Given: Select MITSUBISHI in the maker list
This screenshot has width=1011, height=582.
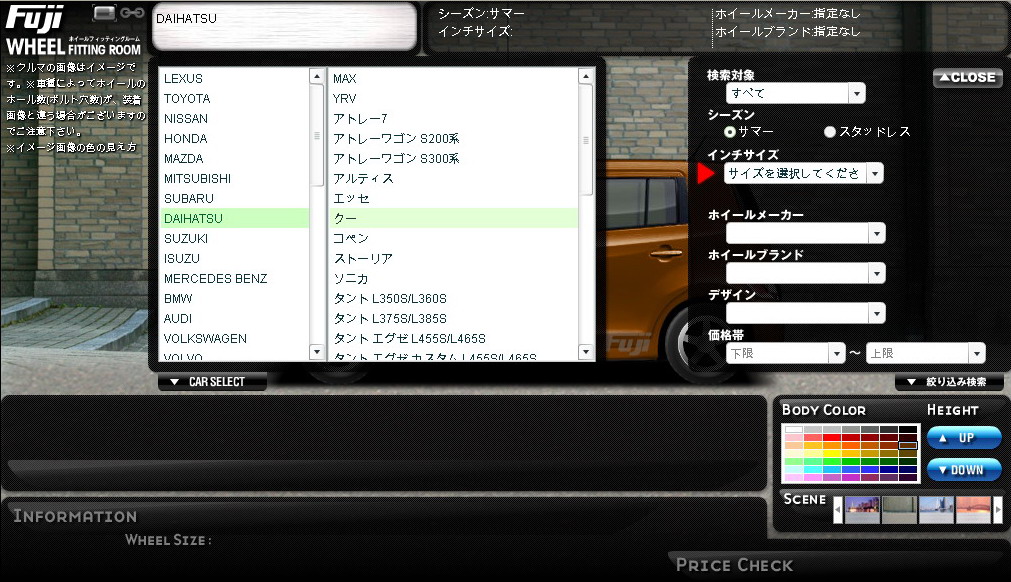Looking at the screenshot, I should click(x=235, y=179).
